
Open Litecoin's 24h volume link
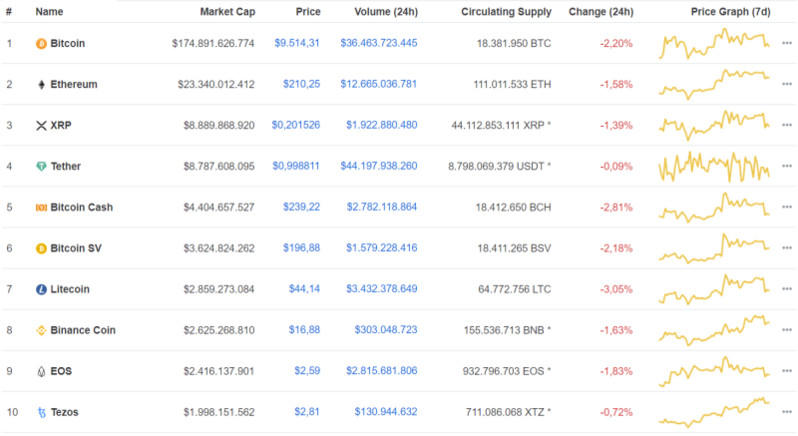pyautogui.click(x=381, y=289)
